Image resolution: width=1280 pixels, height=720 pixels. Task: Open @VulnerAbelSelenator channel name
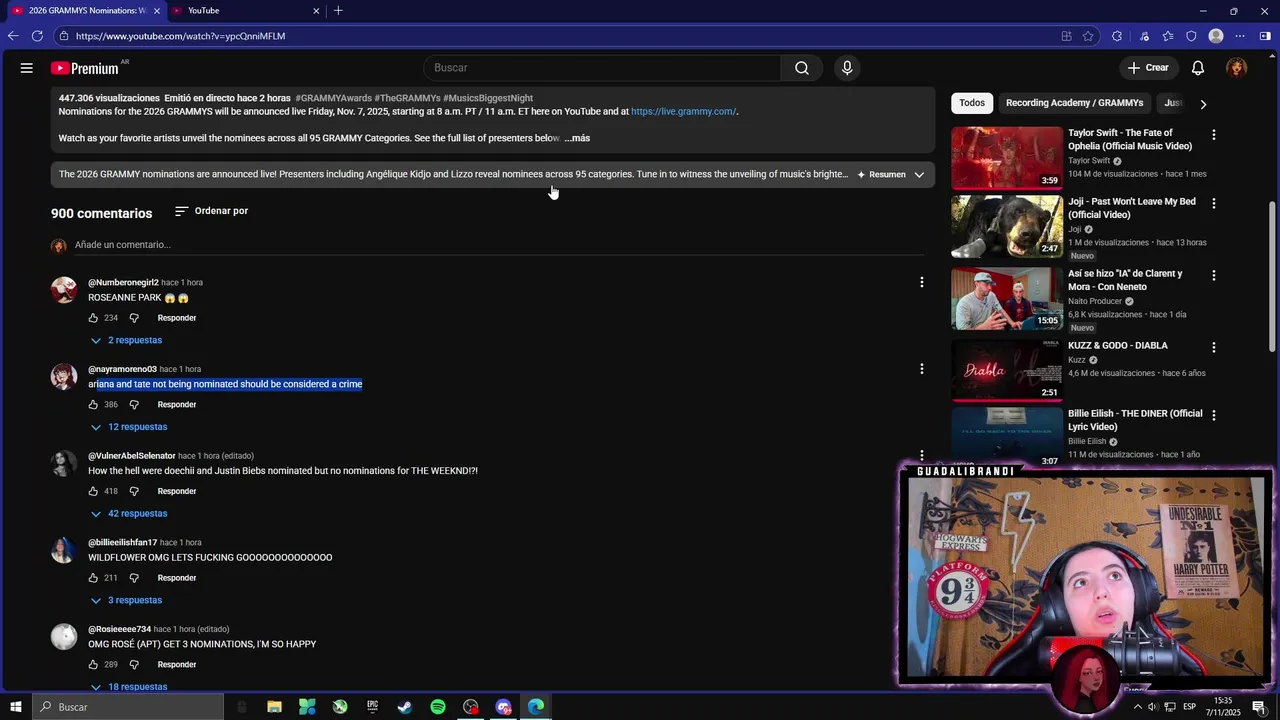pyautogui.click(x=132, y=456)
